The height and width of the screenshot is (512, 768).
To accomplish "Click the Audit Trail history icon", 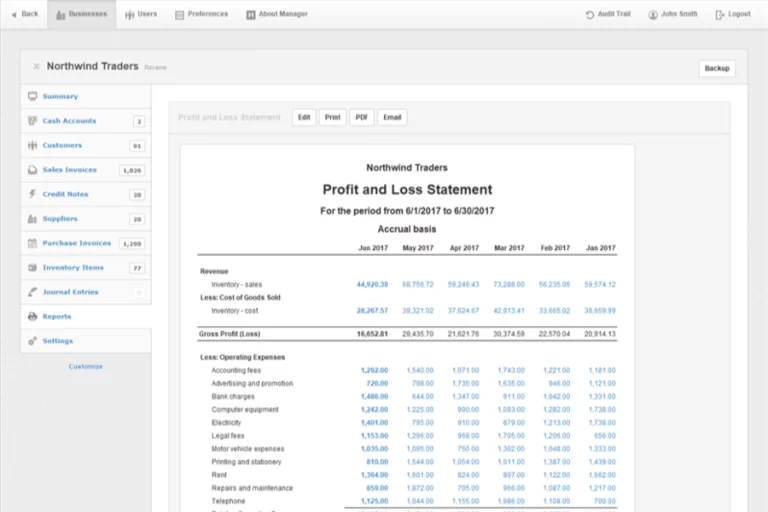I will (x=590, y=15).
